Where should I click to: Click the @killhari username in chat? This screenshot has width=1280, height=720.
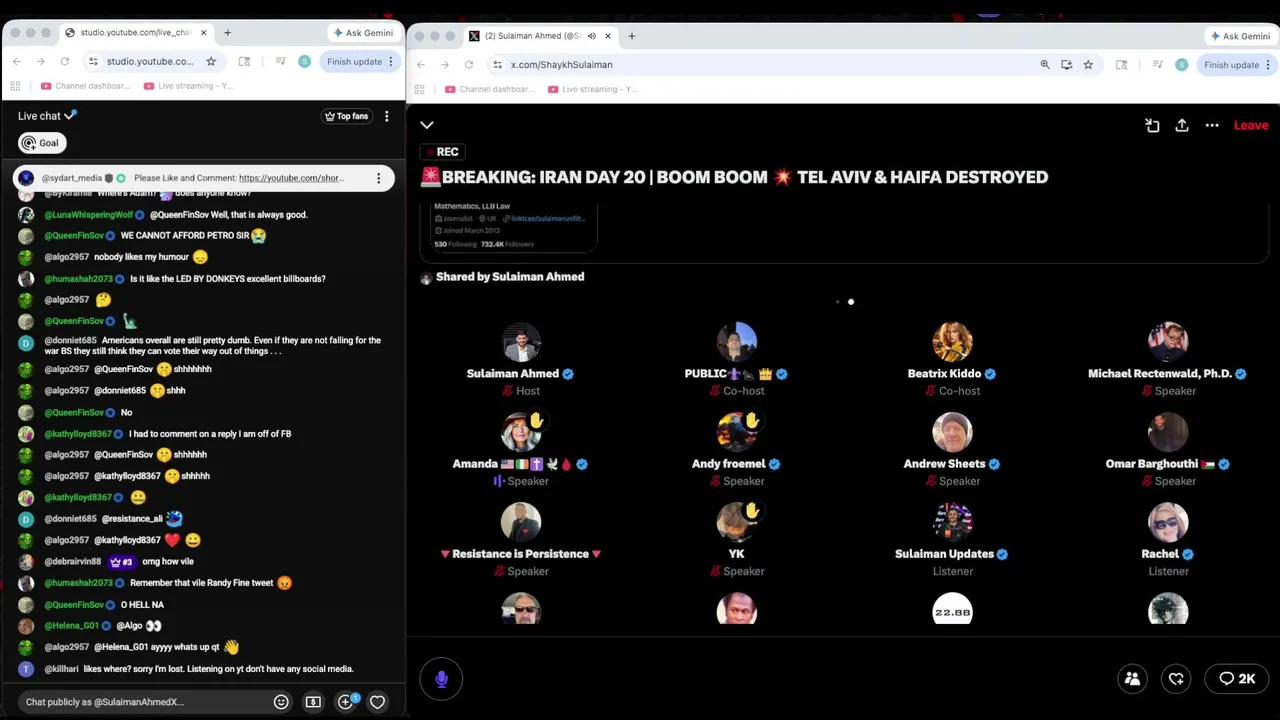(61, 669)
